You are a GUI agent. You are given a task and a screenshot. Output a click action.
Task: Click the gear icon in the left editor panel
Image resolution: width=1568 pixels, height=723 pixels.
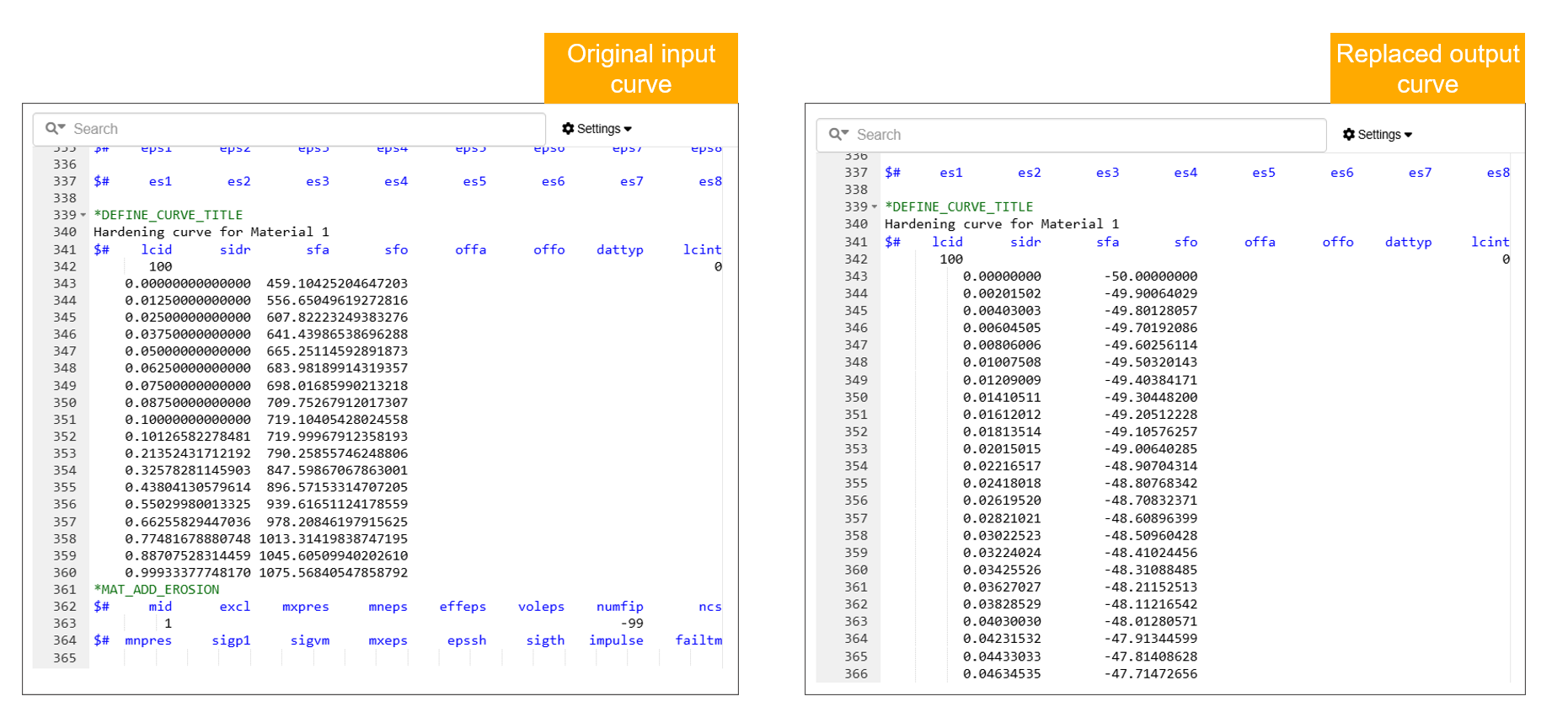click(x=568, y=129)
